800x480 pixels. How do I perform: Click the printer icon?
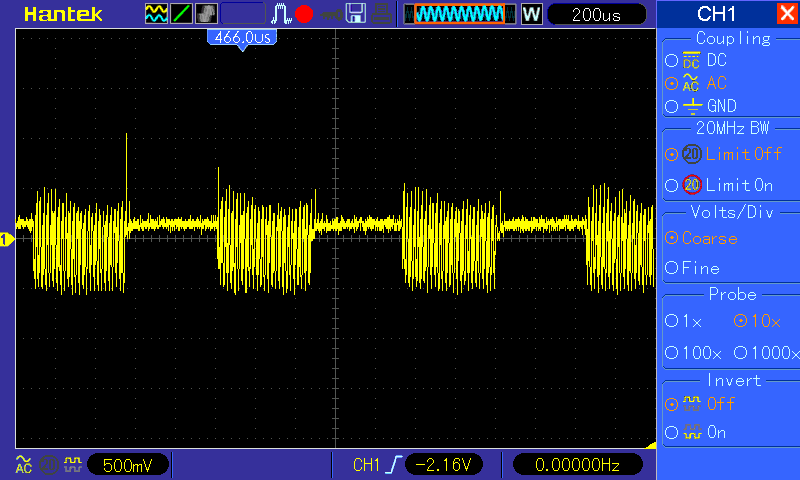[x=382, y=14]
